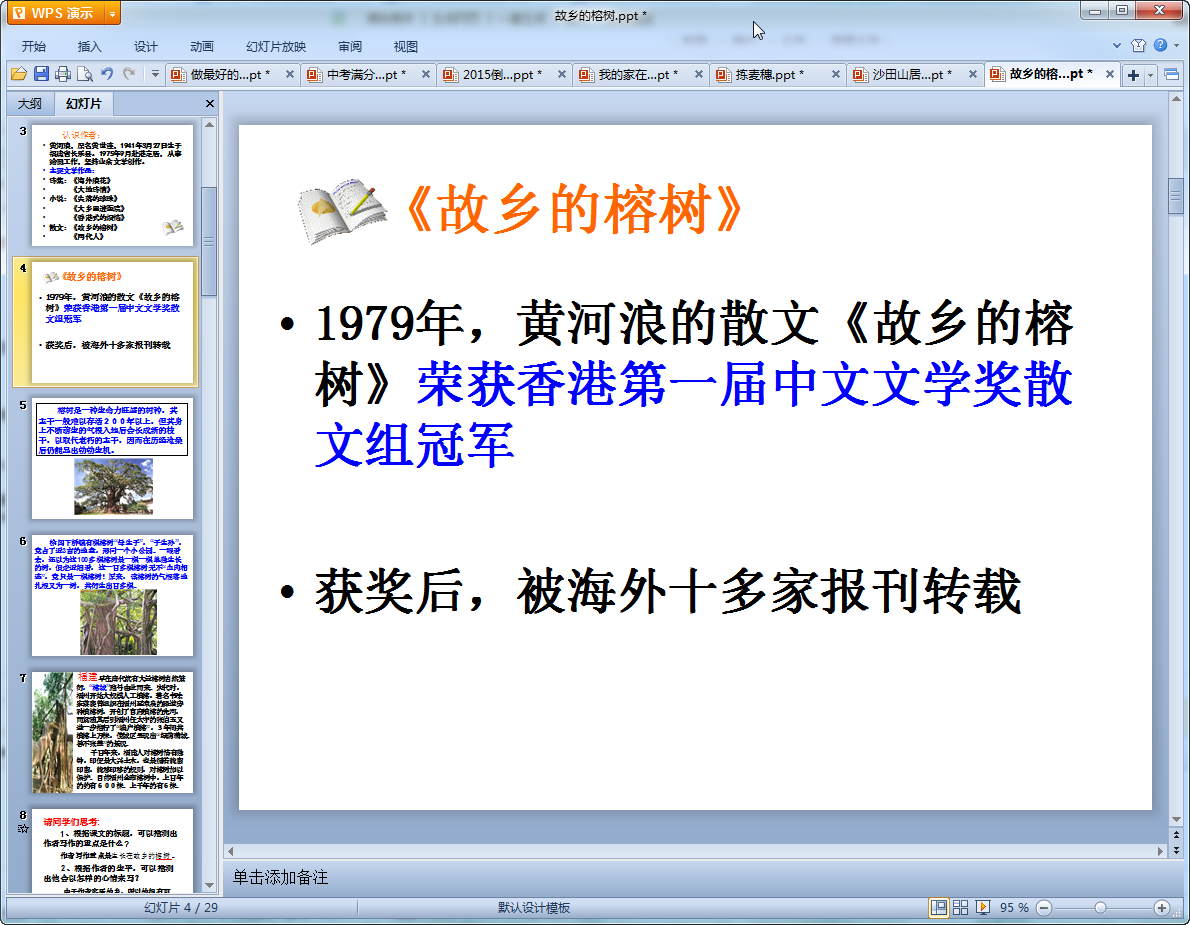Viewport: 1190px width, 925px height.
Task: Click the book image on the slide
Action: (342, 210)
